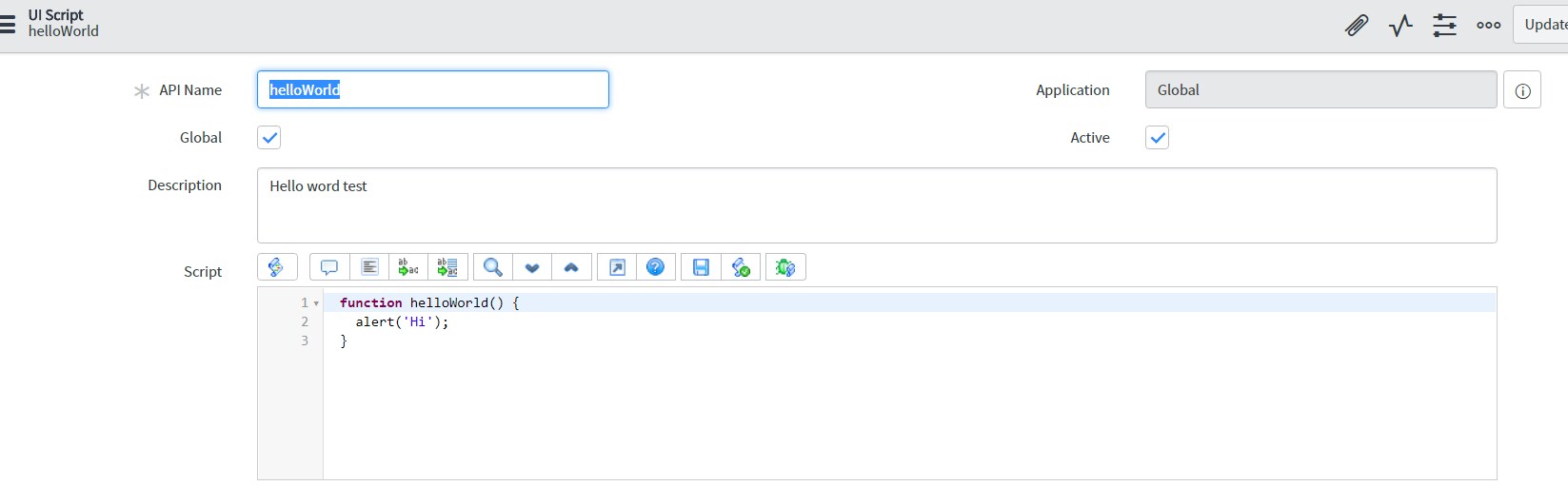Image resolution: width=1568 pixels, height=486 pixels.
Task: Open the Replace tool
Action: click(408, 267)
